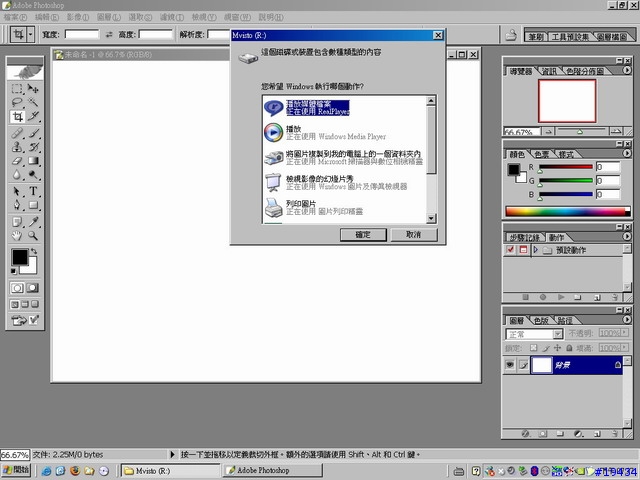The image size is (640, 480).
Task: Click the crop width input field
Action: (82, 34)
